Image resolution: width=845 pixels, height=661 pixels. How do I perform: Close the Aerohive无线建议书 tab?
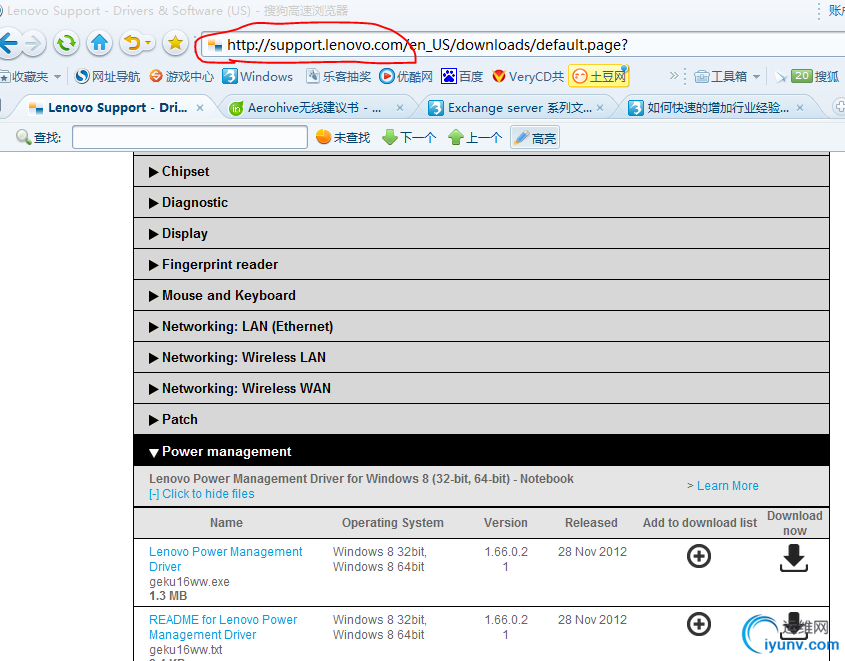400,108
